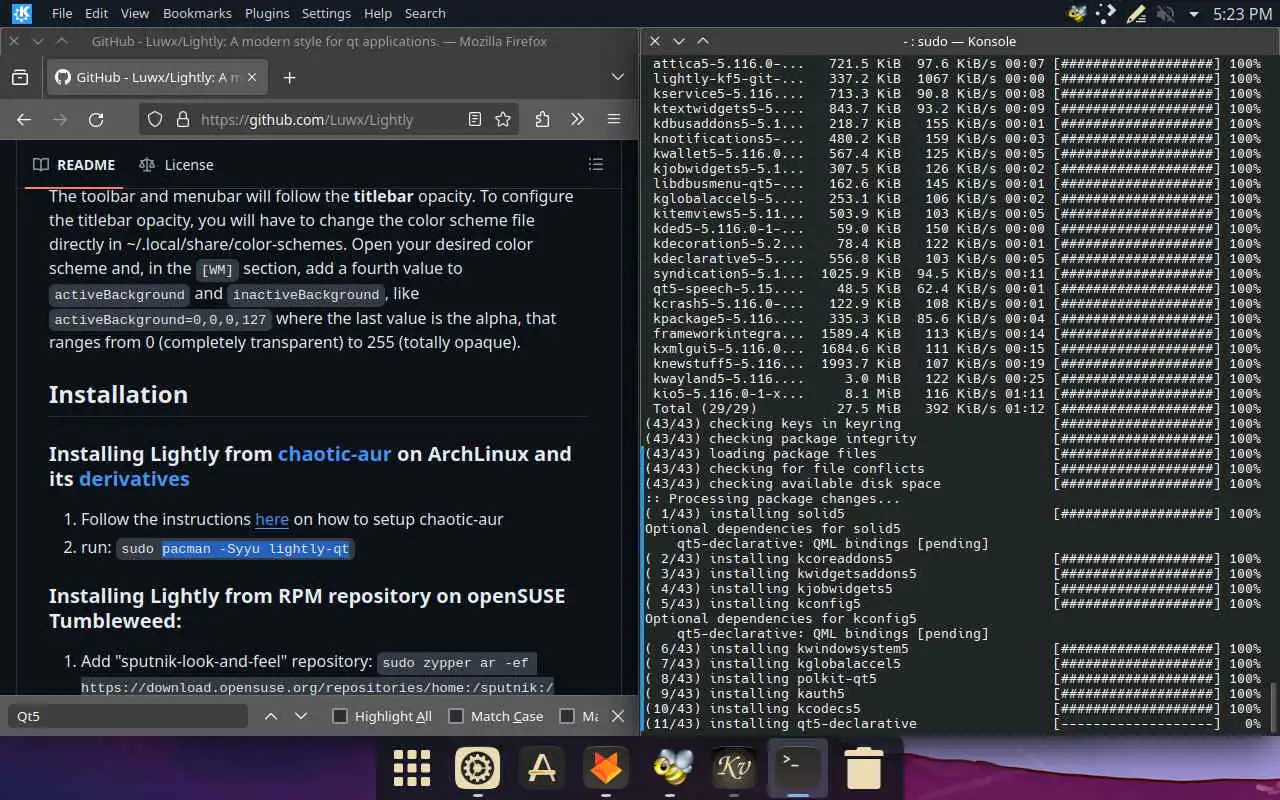Close the find bar
1280x800 pixels.
coord(618,716)
